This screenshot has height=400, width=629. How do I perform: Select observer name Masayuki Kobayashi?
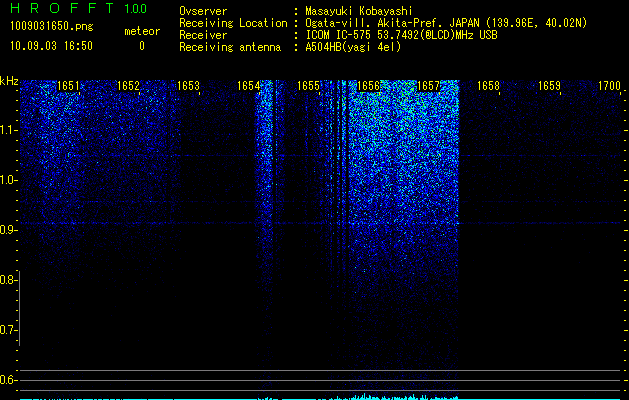359,11
